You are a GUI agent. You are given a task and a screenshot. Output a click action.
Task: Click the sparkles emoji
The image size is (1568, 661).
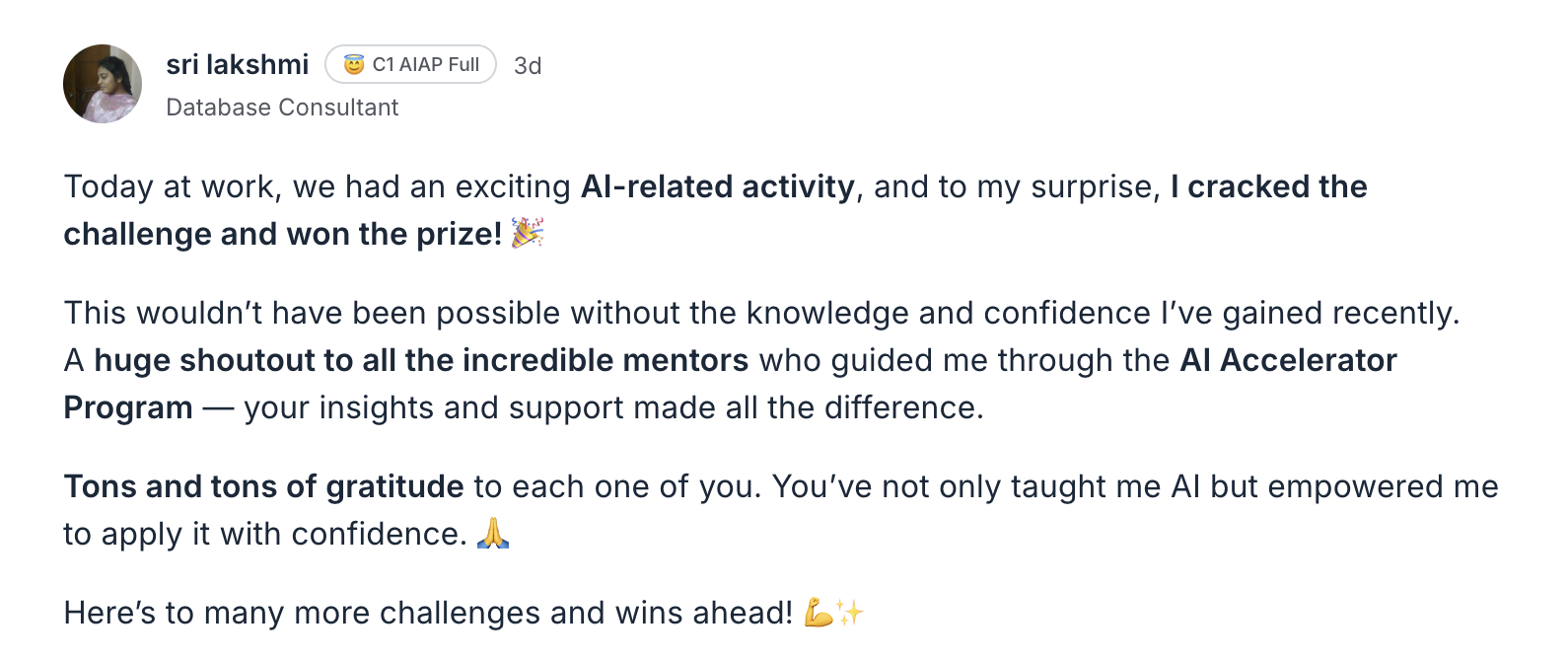850,613
